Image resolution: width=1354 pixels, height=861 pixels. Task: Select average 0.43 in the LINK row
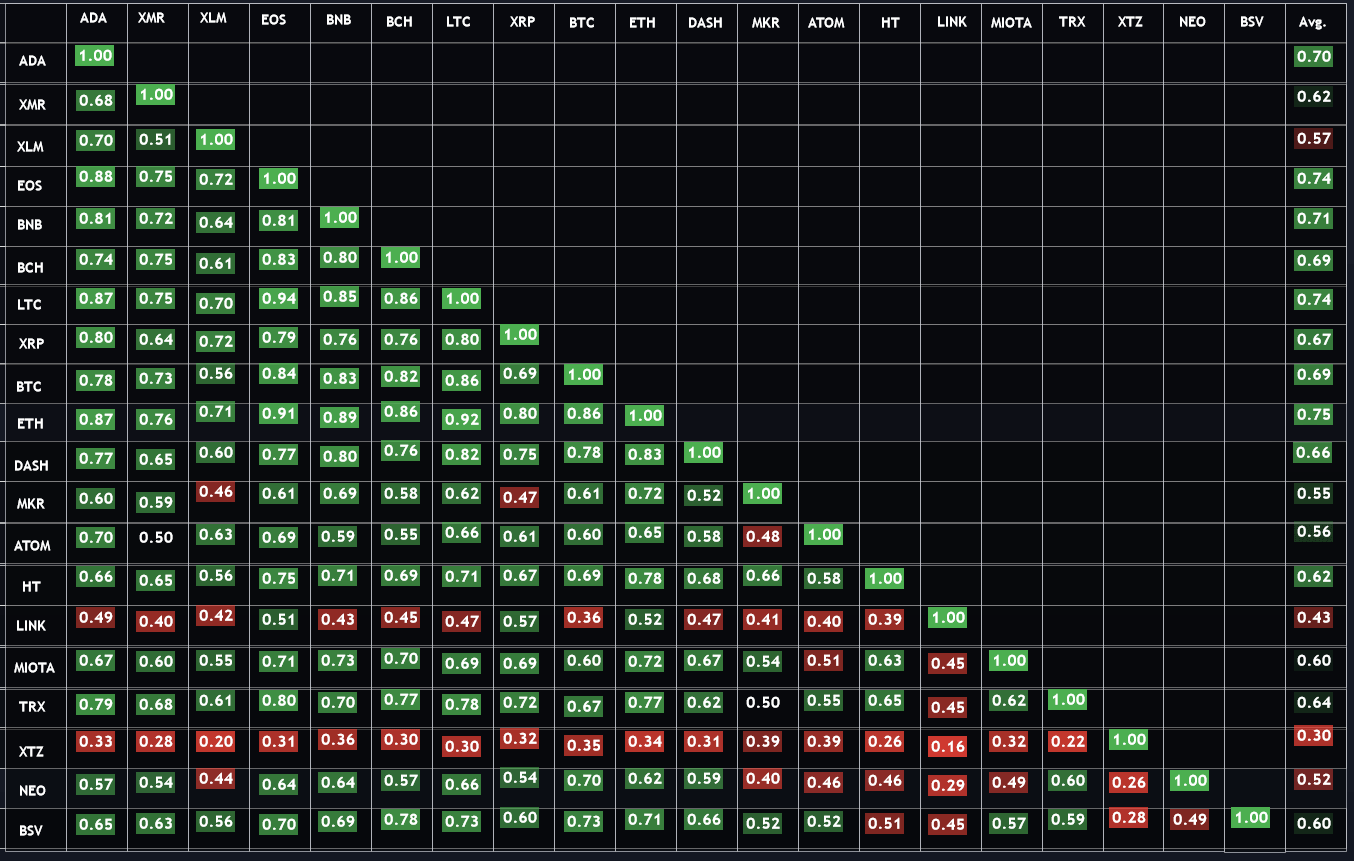(x=1313, y=618)
